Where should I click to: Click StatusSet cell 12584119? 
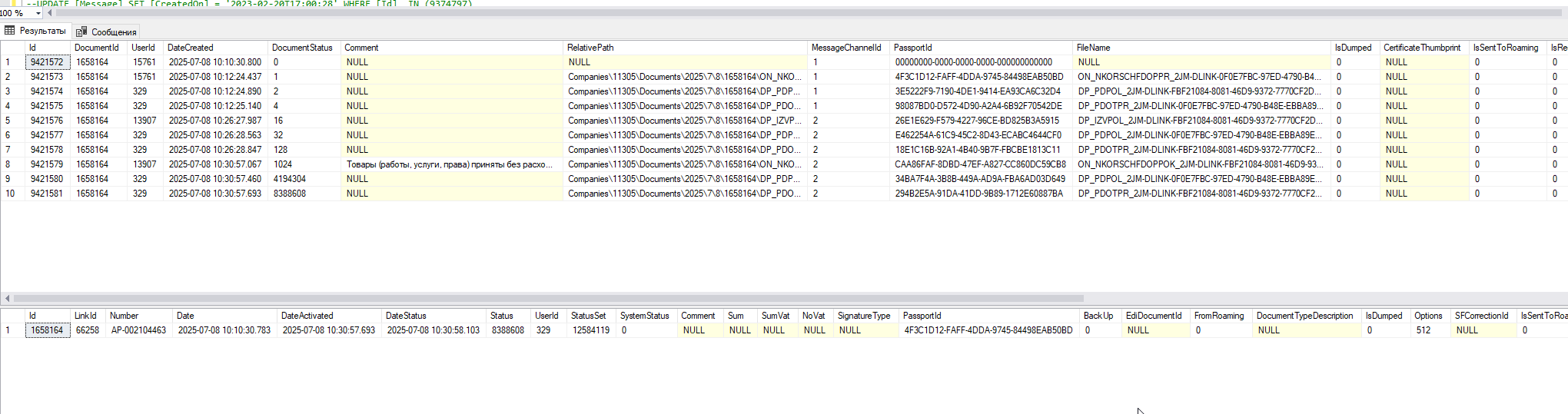point(591,330)
